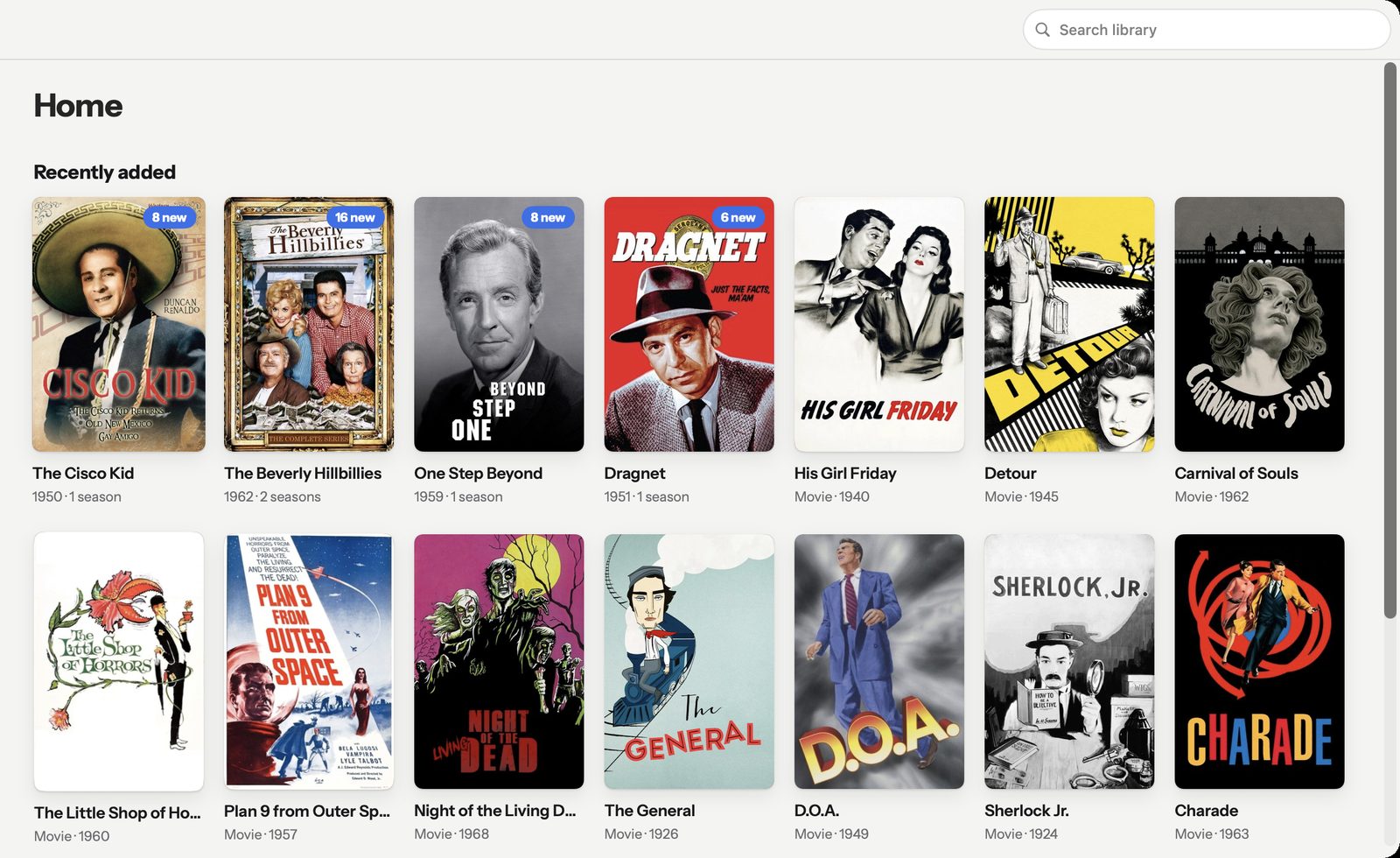Viewport: 1400px width, 858px height.
Task: Focus the Search library field
Action: (x=1206, y=30)
